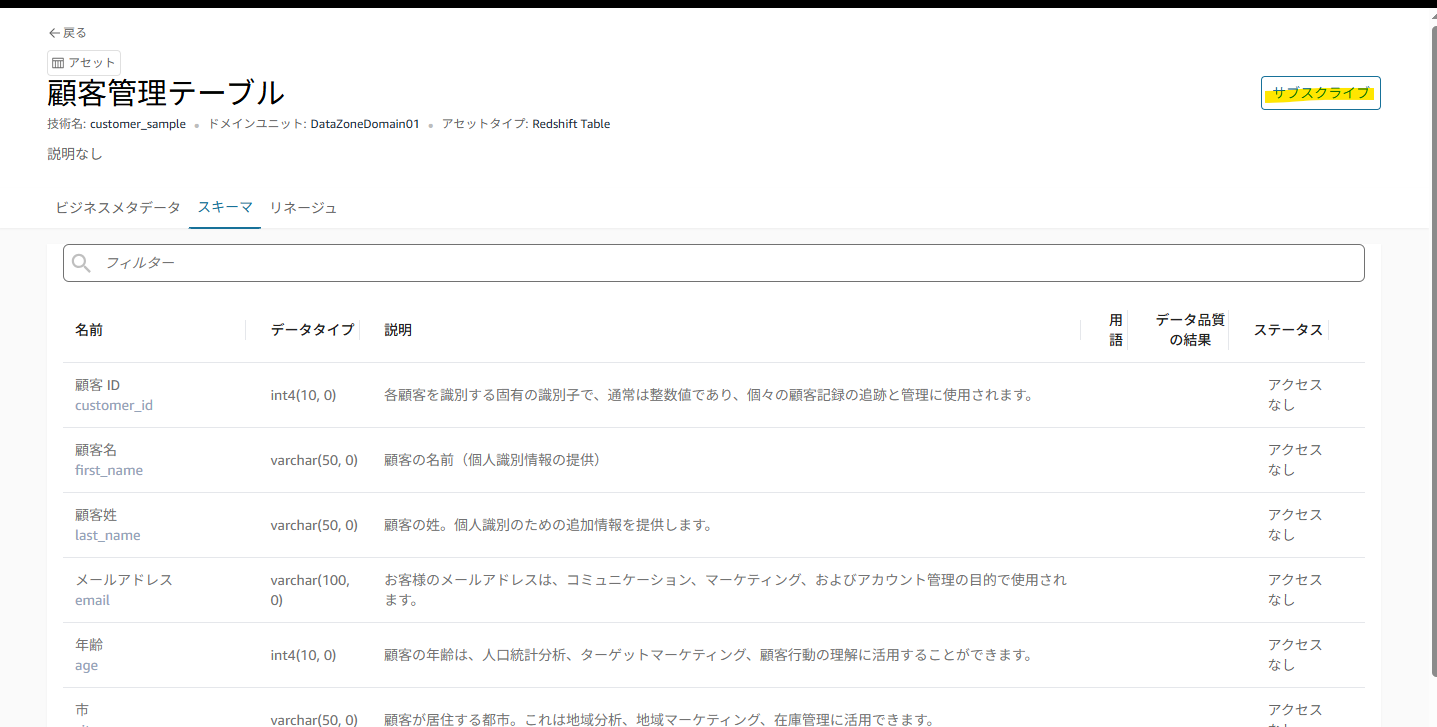Click the search icon in the filter bar

pyautogui.click(x=81, y=263)
